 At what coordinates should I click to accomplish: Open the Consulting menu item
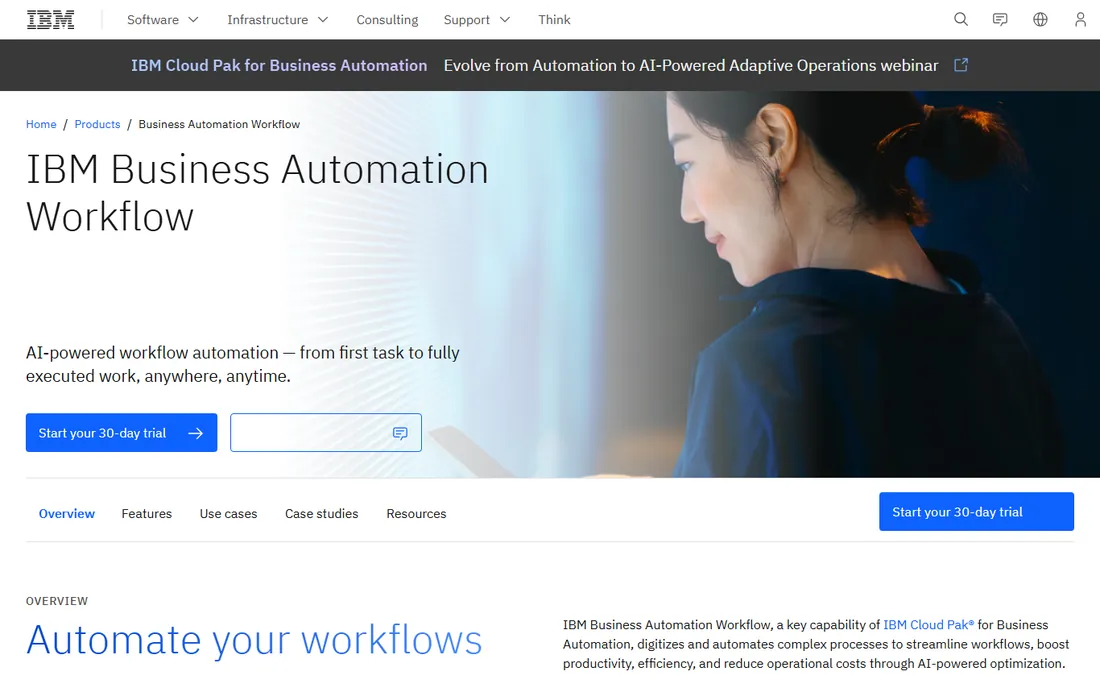pos(387,20)
